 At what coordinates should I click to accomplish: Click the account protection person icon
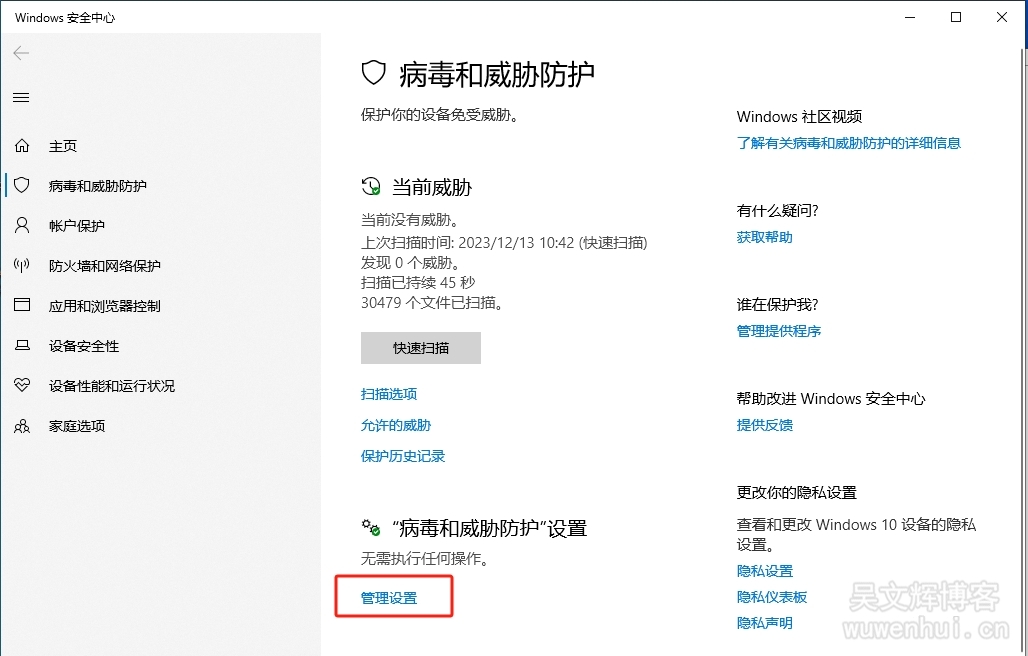pos(22,226)
